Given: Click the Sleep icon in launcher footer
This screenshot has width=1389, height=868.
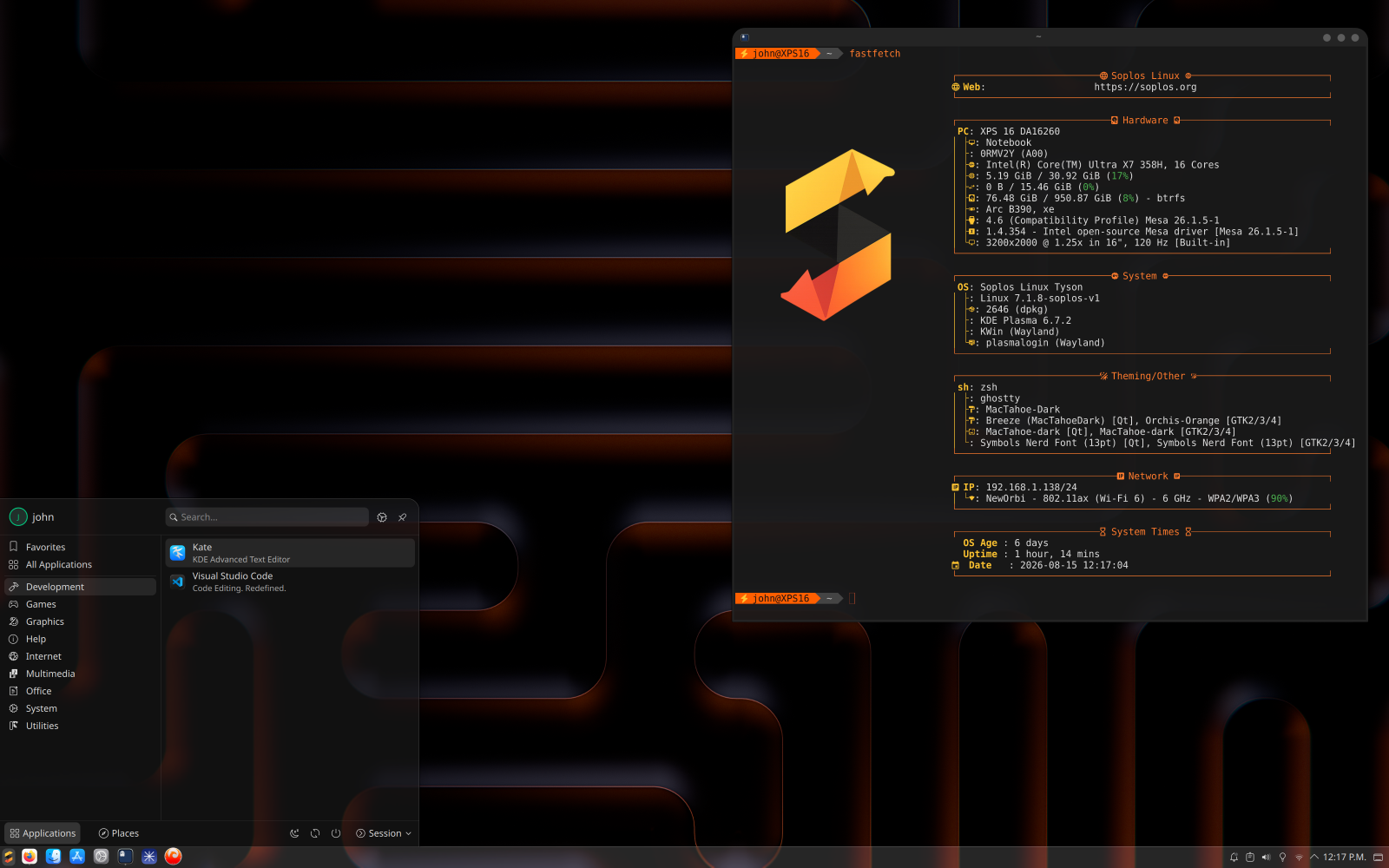Looking at the screenshot, I should [294, 833].
